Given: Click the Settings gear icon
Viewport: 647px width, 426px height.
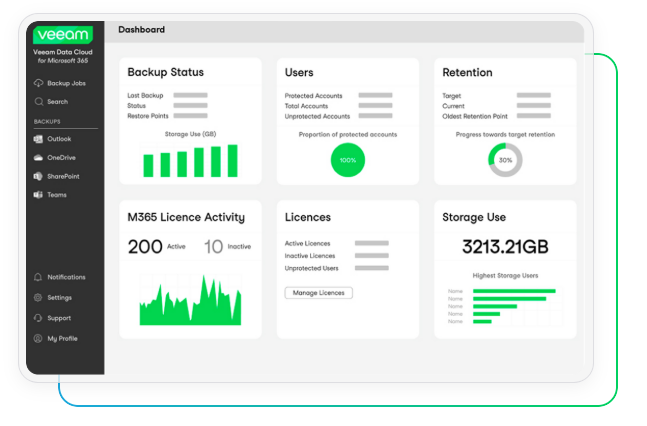Looking at the screenshot, I should coord(38,297).
